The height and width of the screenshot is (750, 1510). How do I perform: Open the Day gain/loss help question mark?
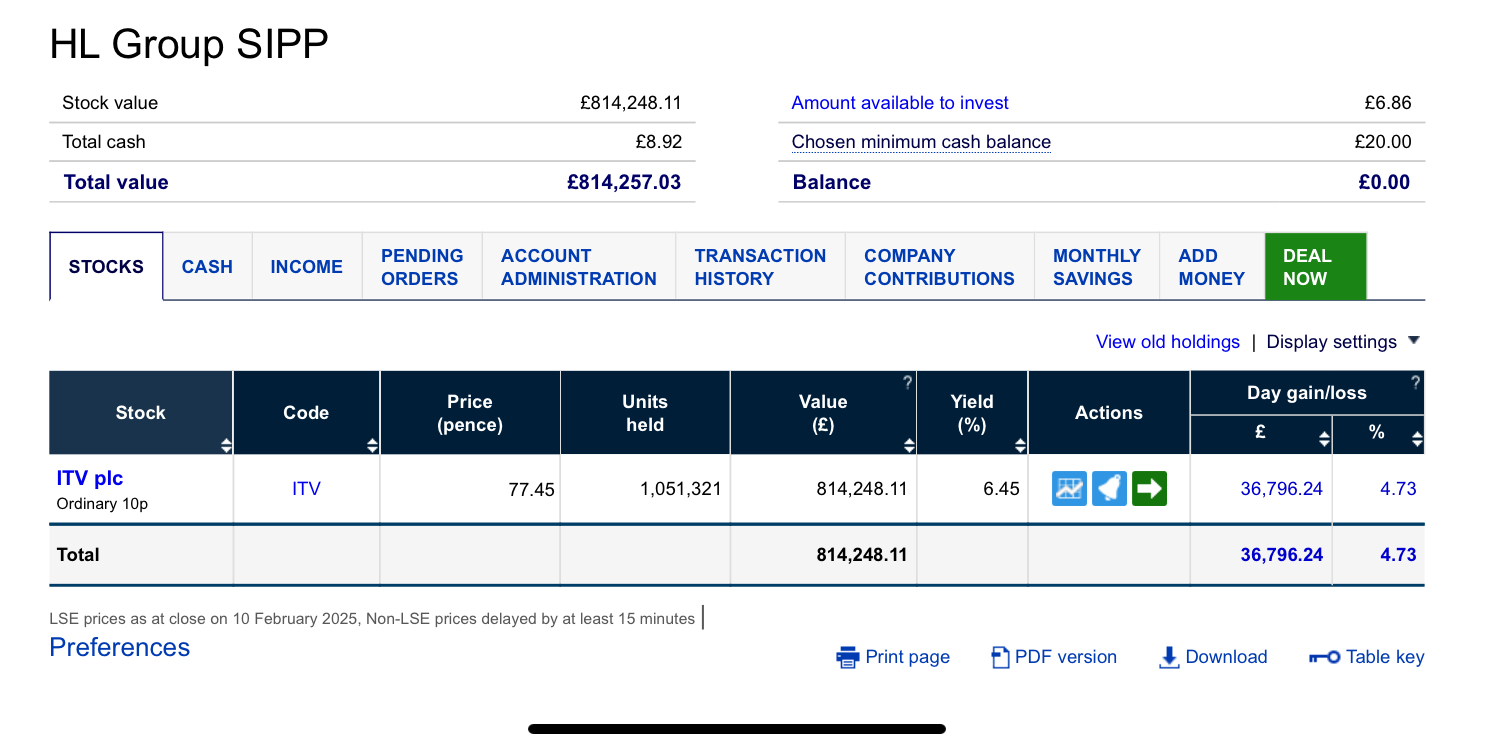tap(1415, 382)
